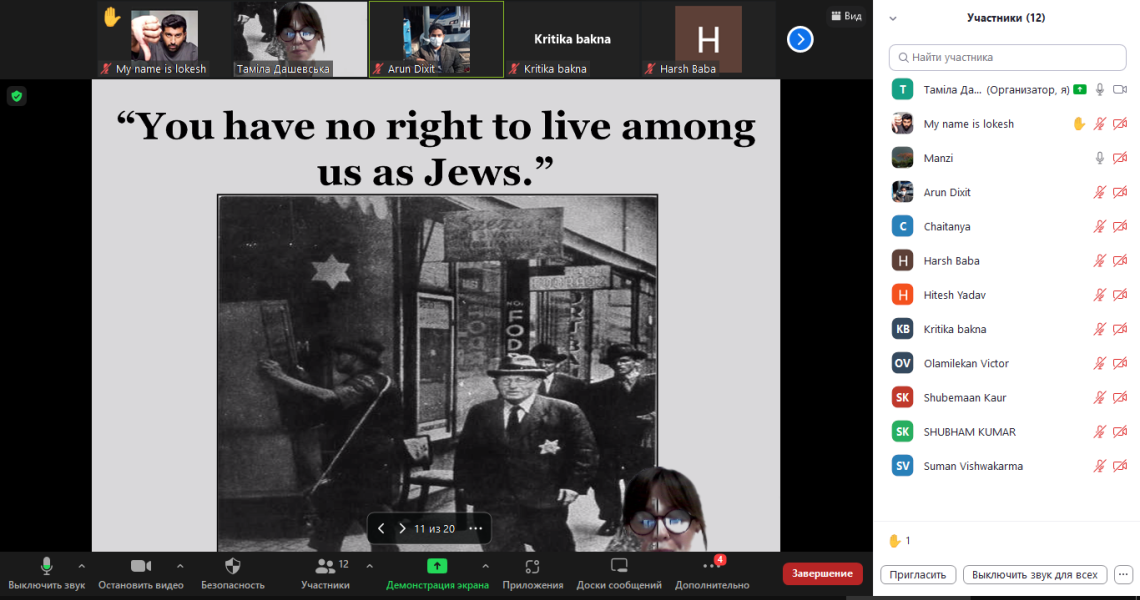
Task: Stop video with Остановить видео button
Action: coord(141,573)
